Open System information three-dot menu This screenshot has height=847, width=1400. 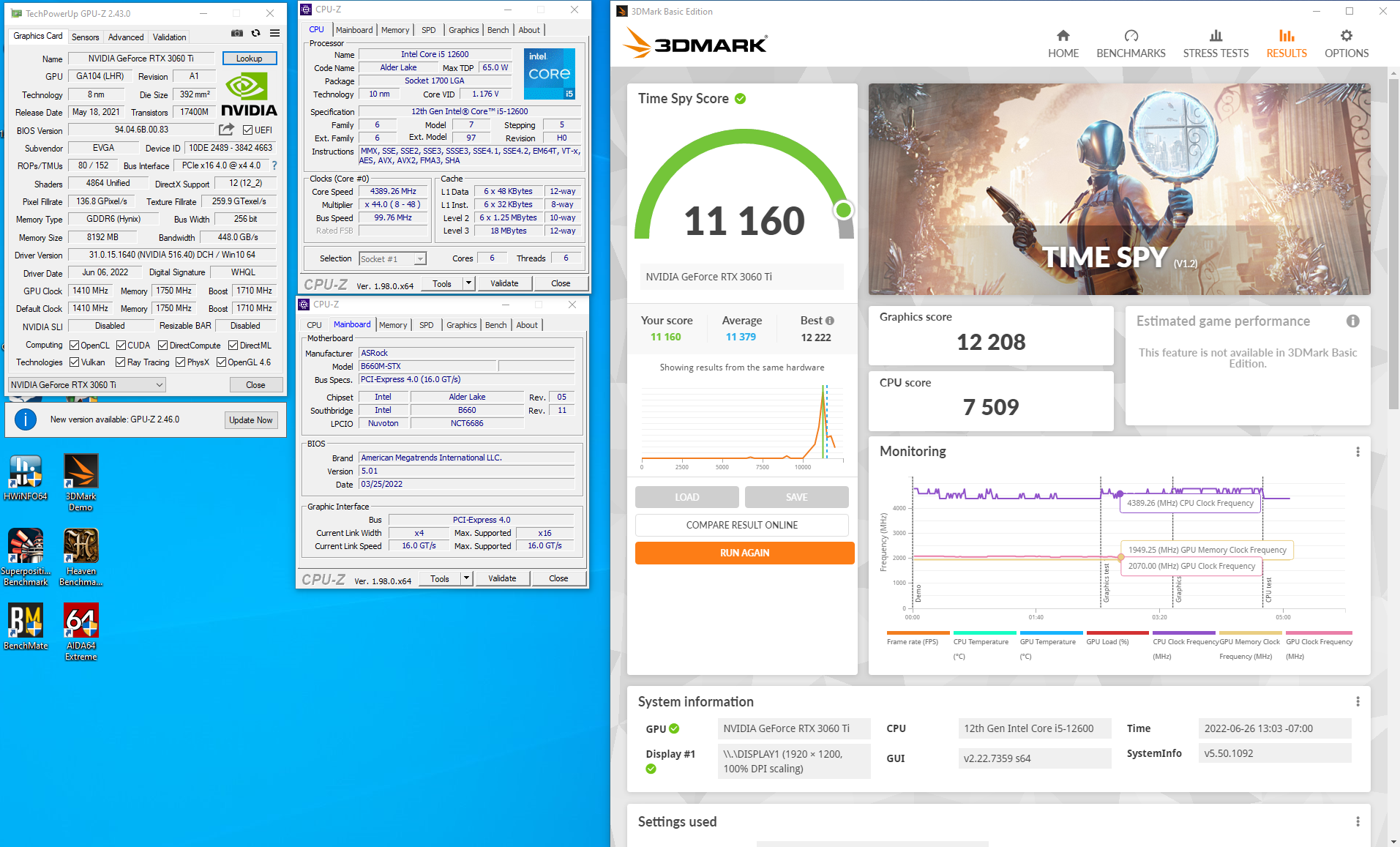coord(1358,701)
